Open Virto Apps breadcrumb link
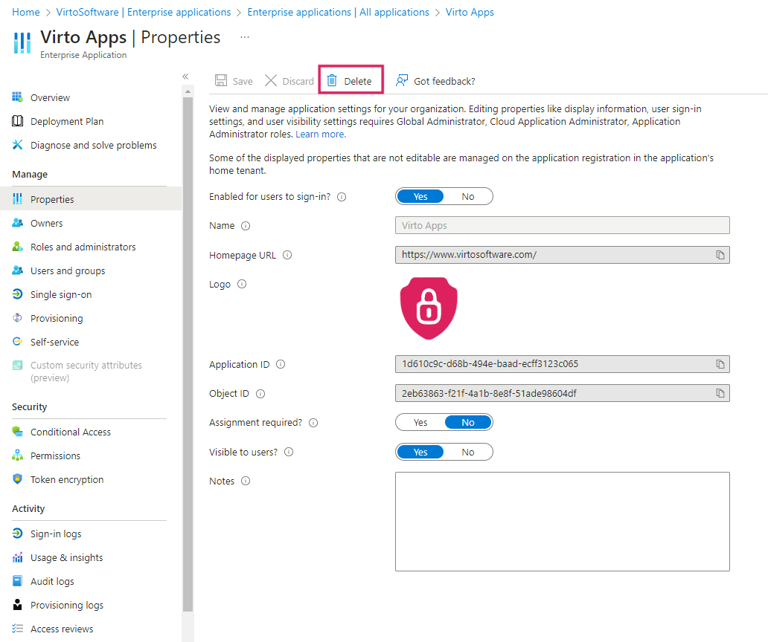Viewport: 768px width, 642px height. click(x=469, y=12)
